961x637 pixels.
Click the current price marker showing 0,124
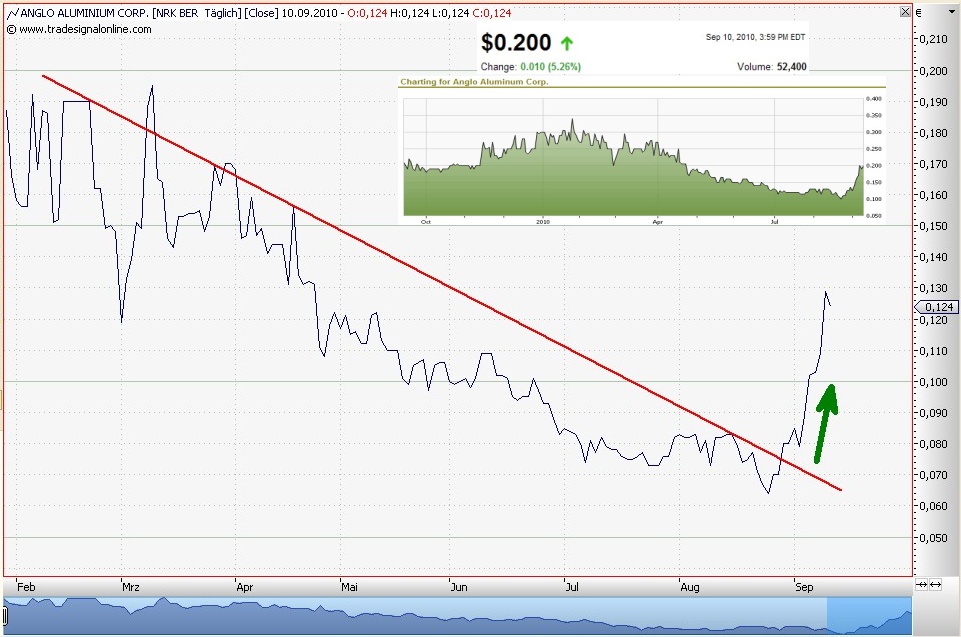pos(936,308)
